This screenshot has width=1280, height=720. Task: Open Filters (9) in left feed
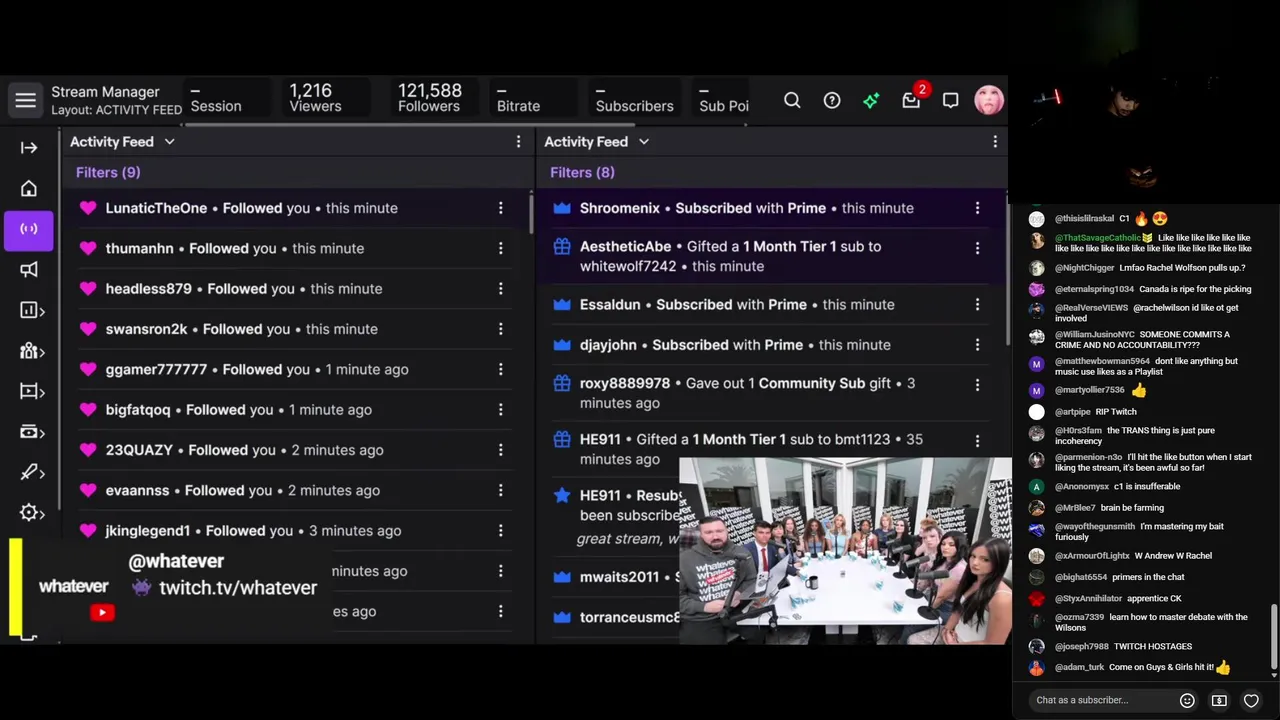click(x=108, y=172)
